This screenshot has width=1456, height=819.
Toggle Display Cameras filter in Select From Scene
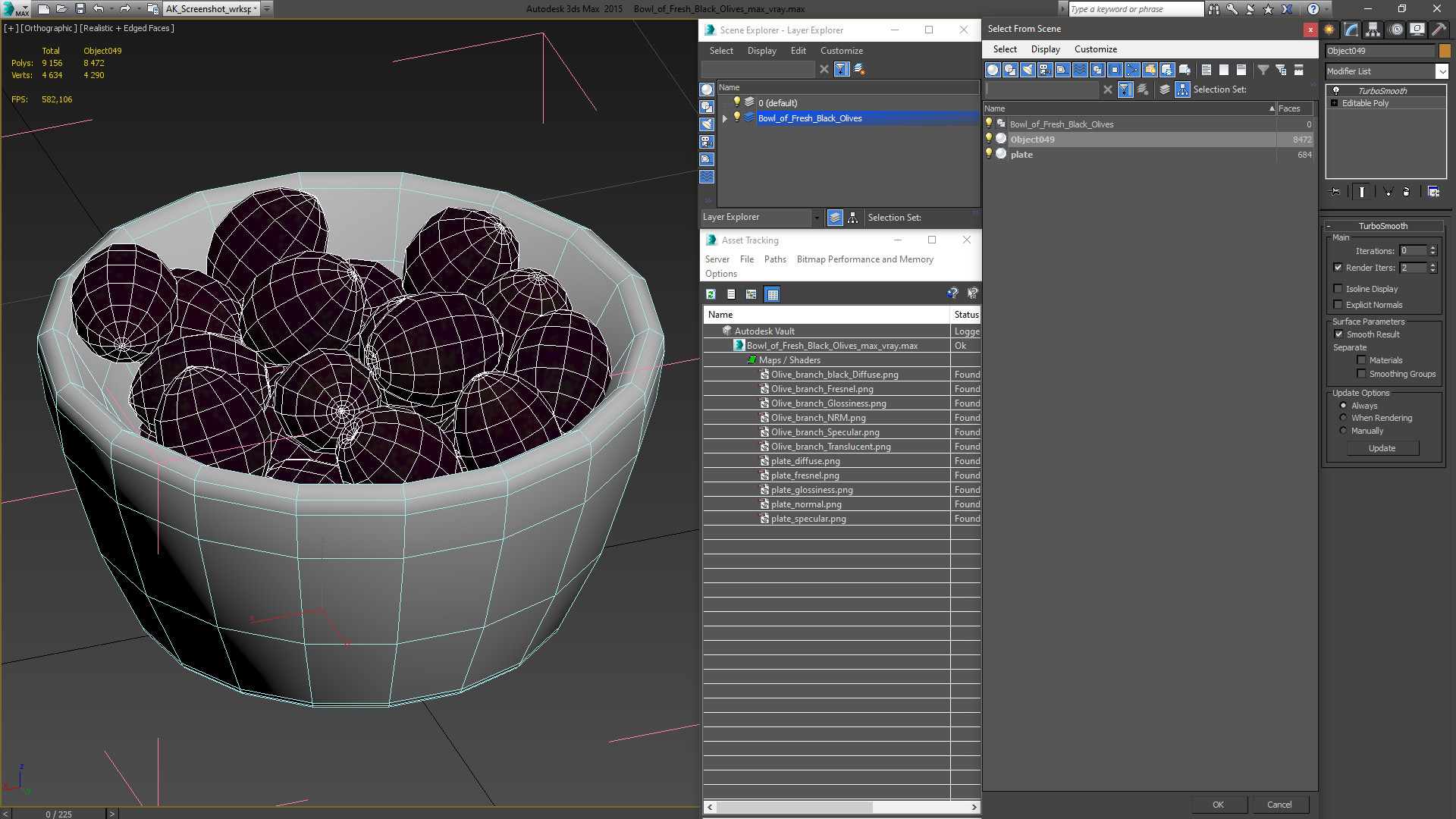(x=1045, y=70)
